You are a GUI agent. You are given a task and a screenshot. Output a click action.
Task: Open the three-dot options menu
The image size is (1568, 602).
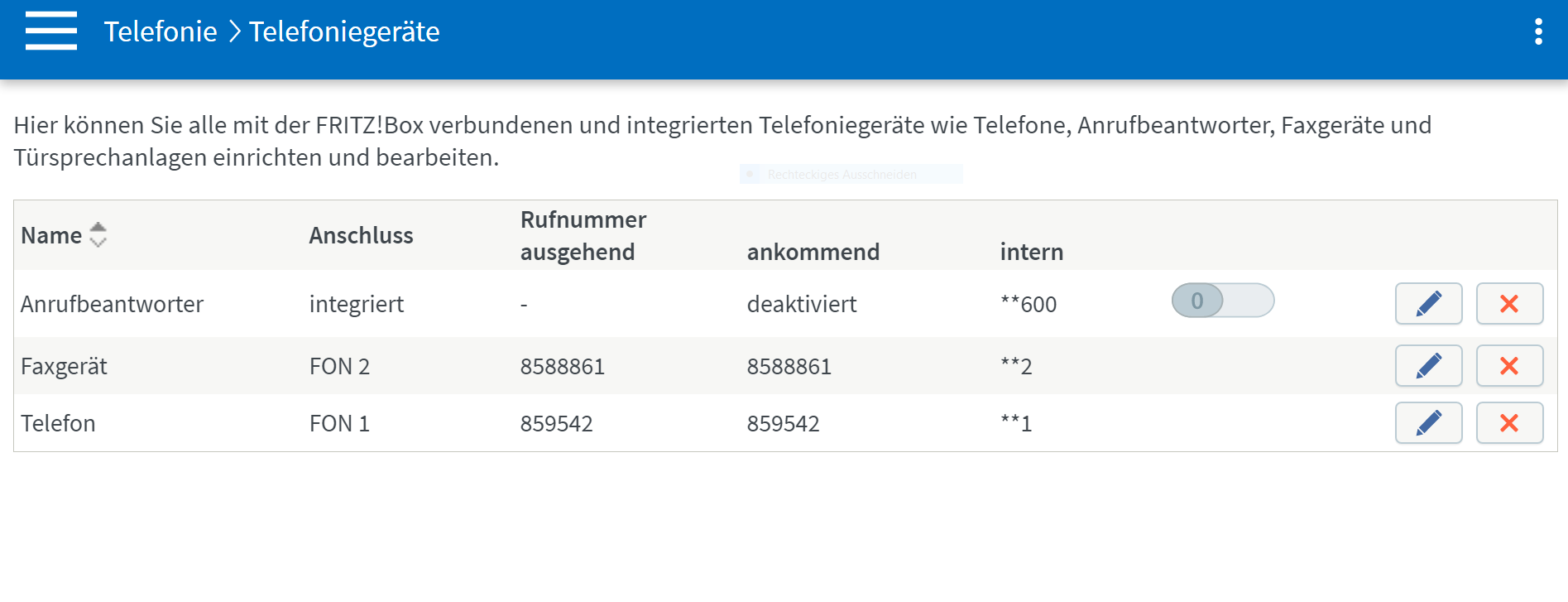[x=1538, y=31]
